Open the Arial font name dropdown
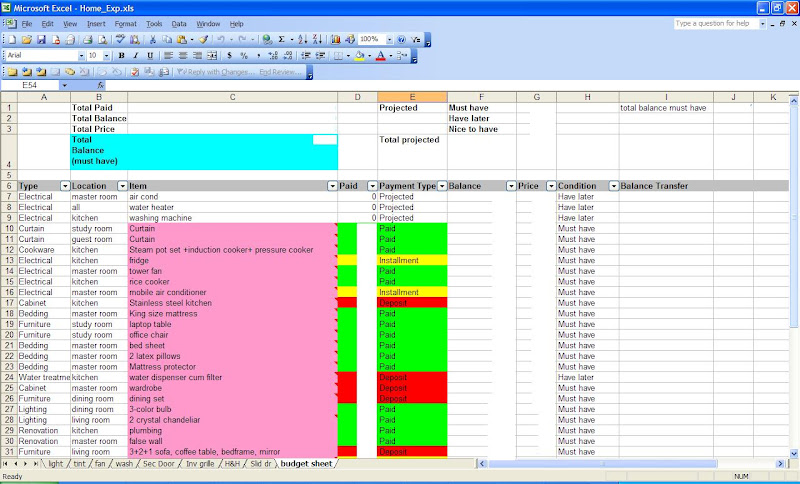 coord(80,56)
